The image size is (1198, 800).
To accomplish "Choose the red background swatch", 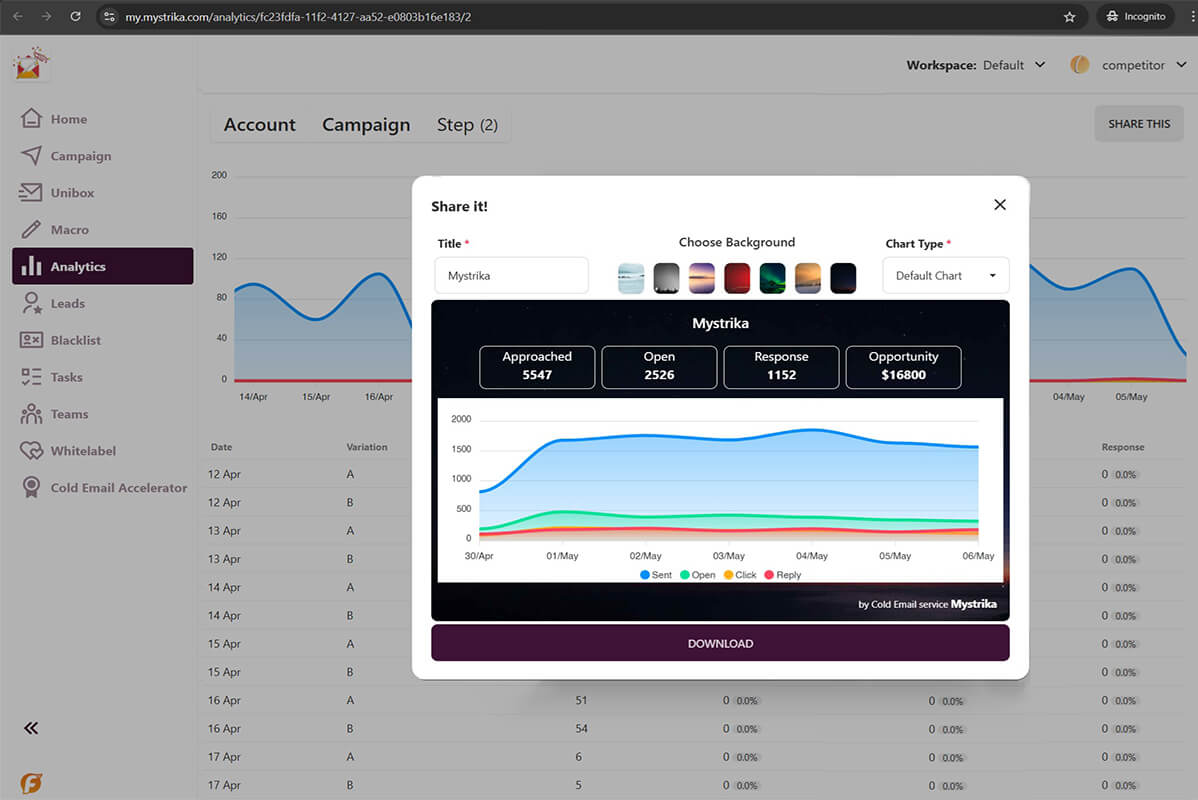I will pyautogui.click(x=737, y=278).
